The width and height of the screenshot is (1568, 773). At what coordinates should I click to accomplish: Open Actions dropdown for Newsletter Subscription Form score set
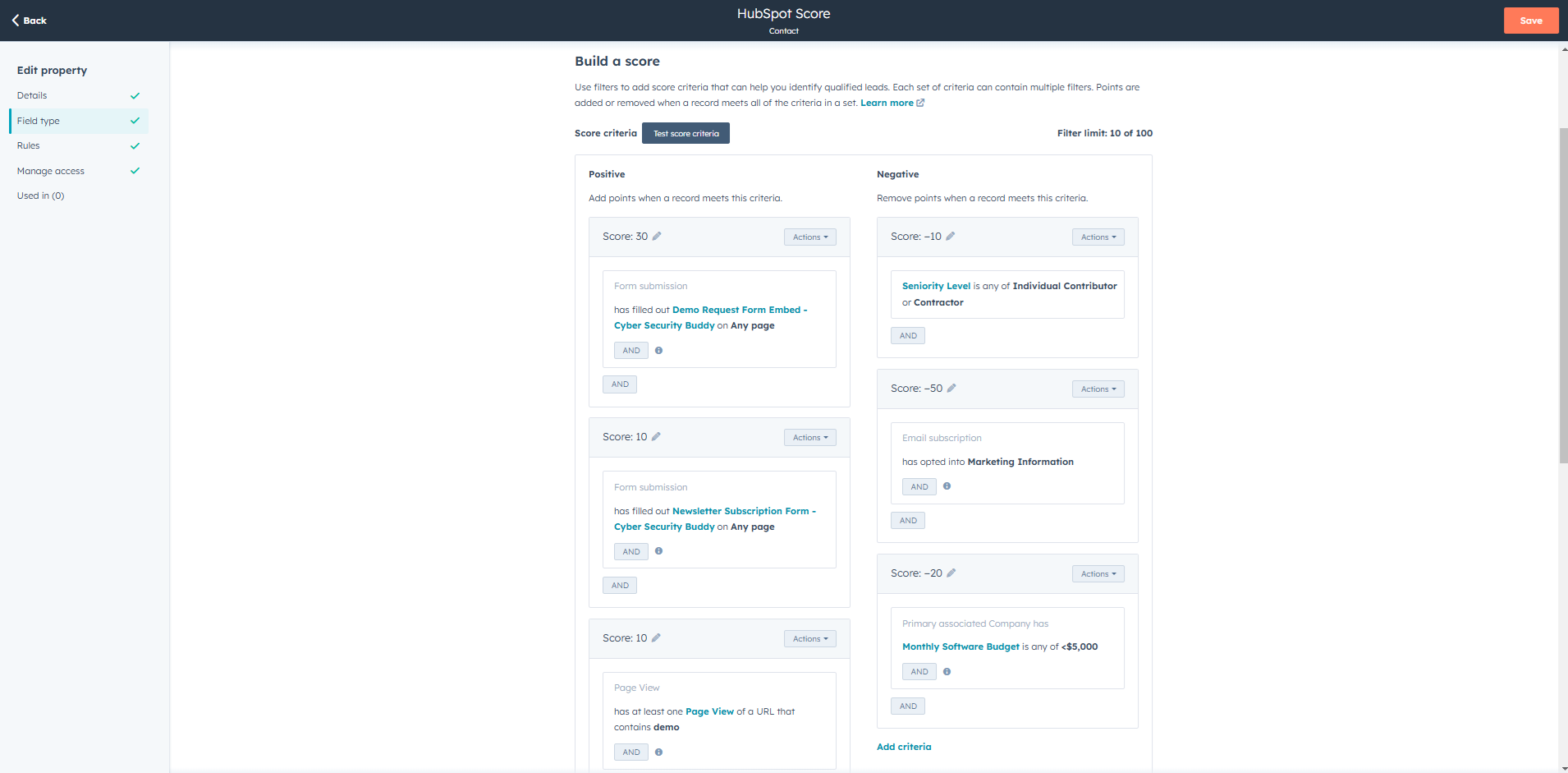[x=809, y=438]
